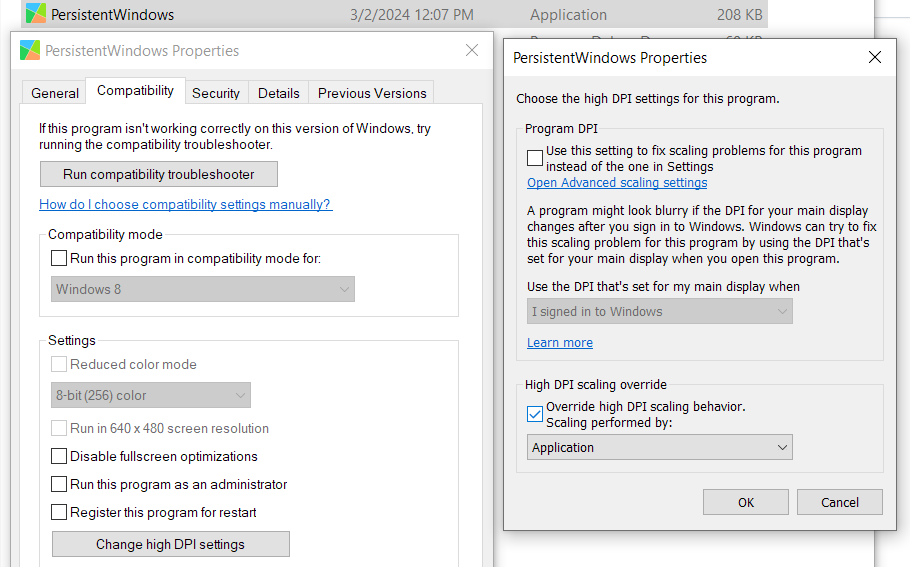The height and width of the screenshot is (567, 910).
Task: Open the Scaling performed by Application dropdown
Action: tap(660, 447)
